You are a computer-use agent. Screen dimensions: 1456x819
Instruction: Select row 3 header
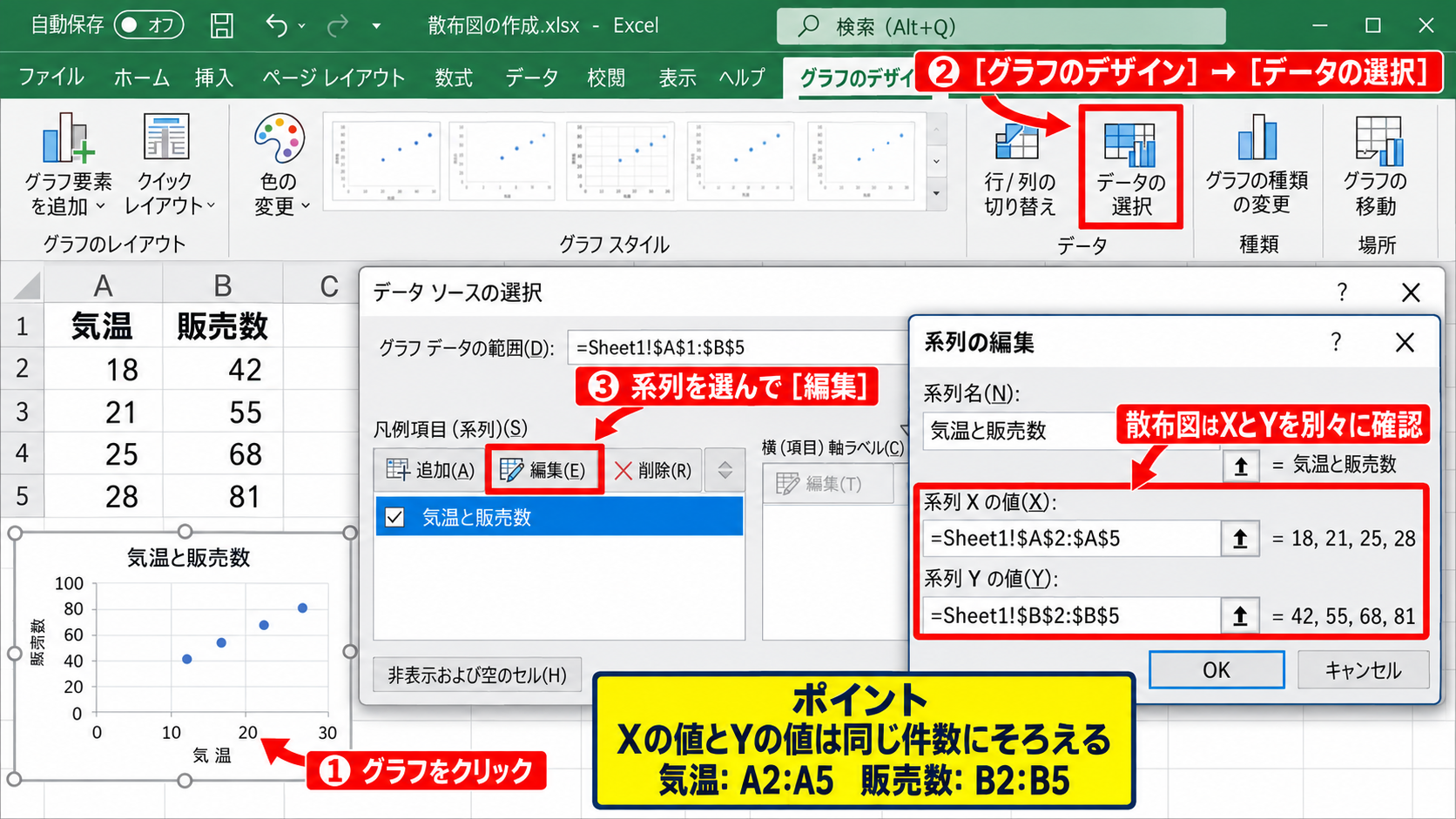click(x=22, y=412)
